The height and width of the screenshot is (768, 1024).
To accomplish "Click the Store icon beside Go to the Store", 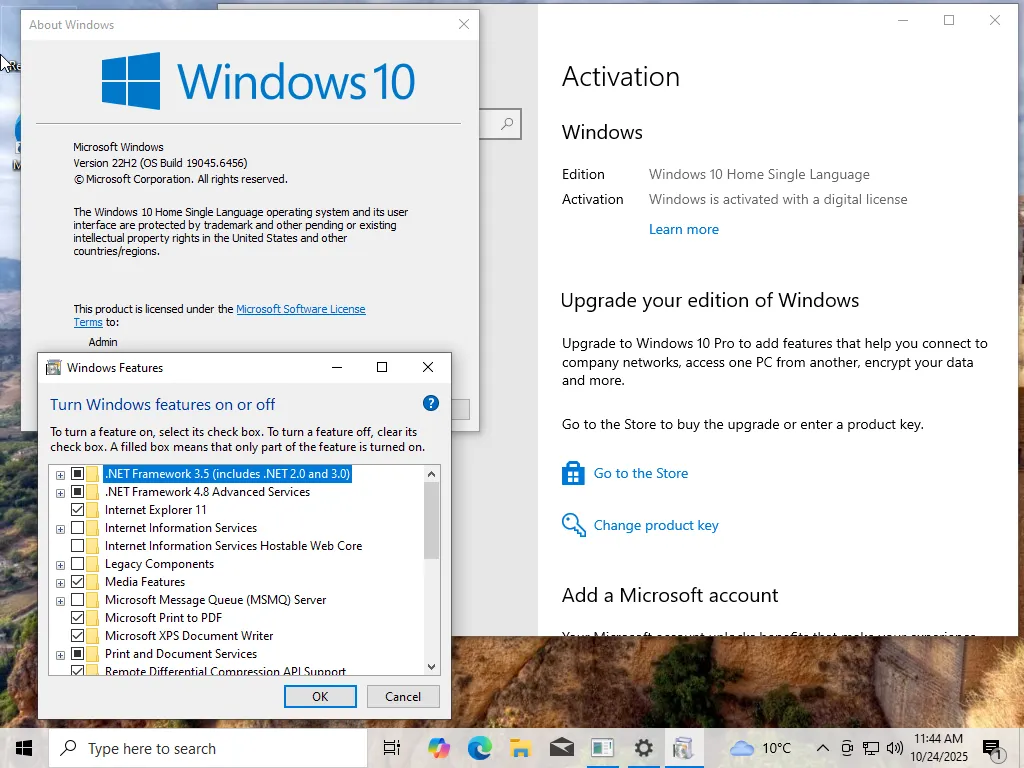I will (x=573, y=473).
